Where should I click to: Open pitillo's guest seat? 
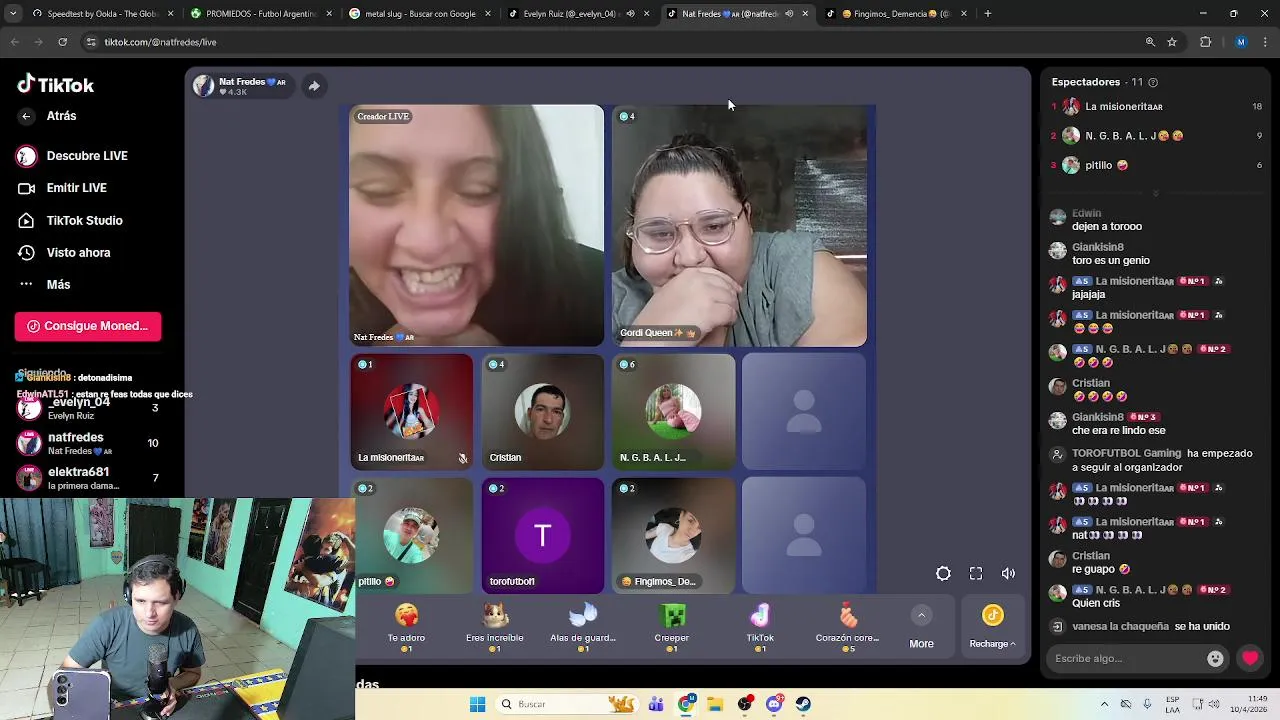[411, 535]
